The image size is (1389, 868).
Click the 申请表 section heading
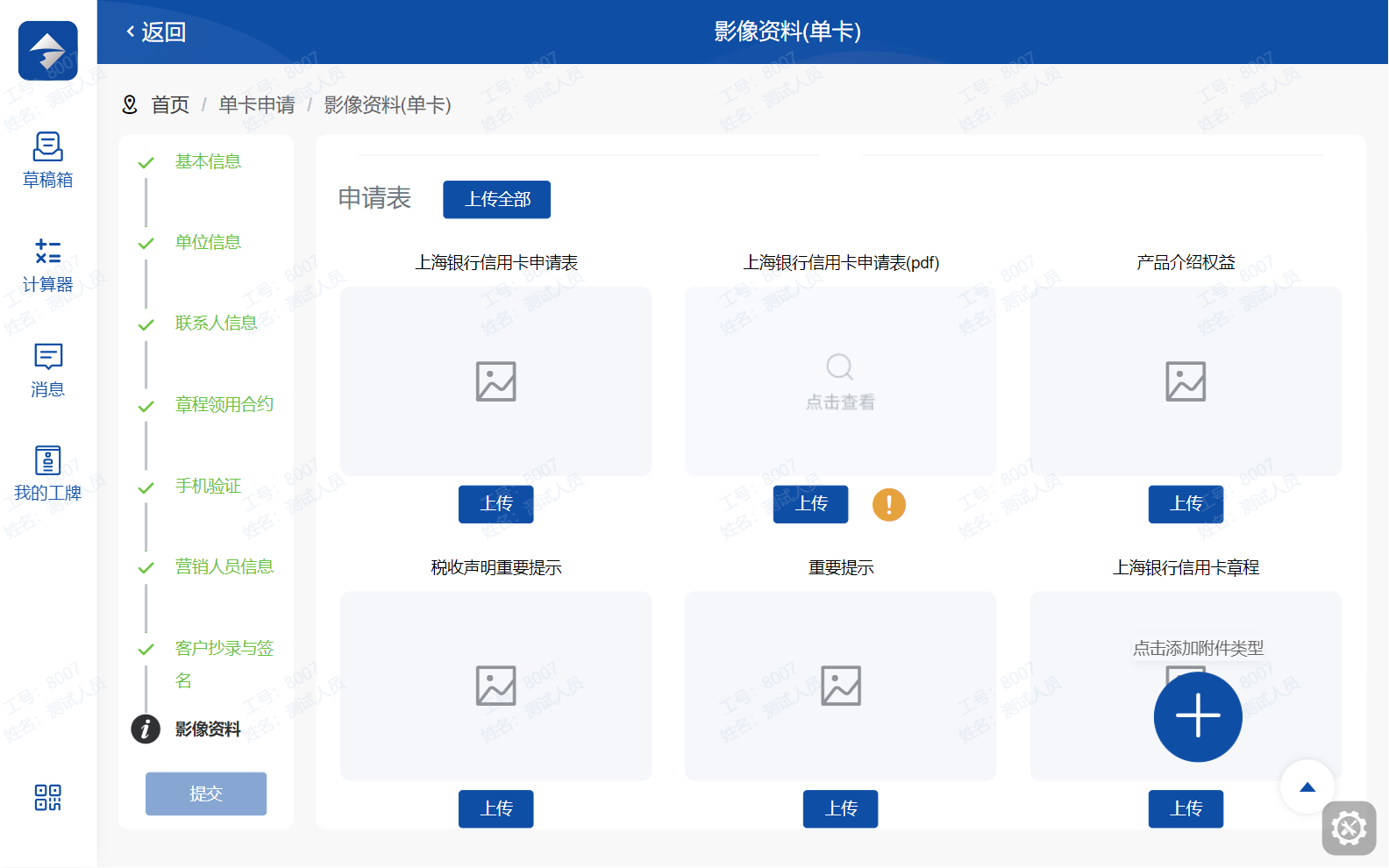[x=374, y=198]
